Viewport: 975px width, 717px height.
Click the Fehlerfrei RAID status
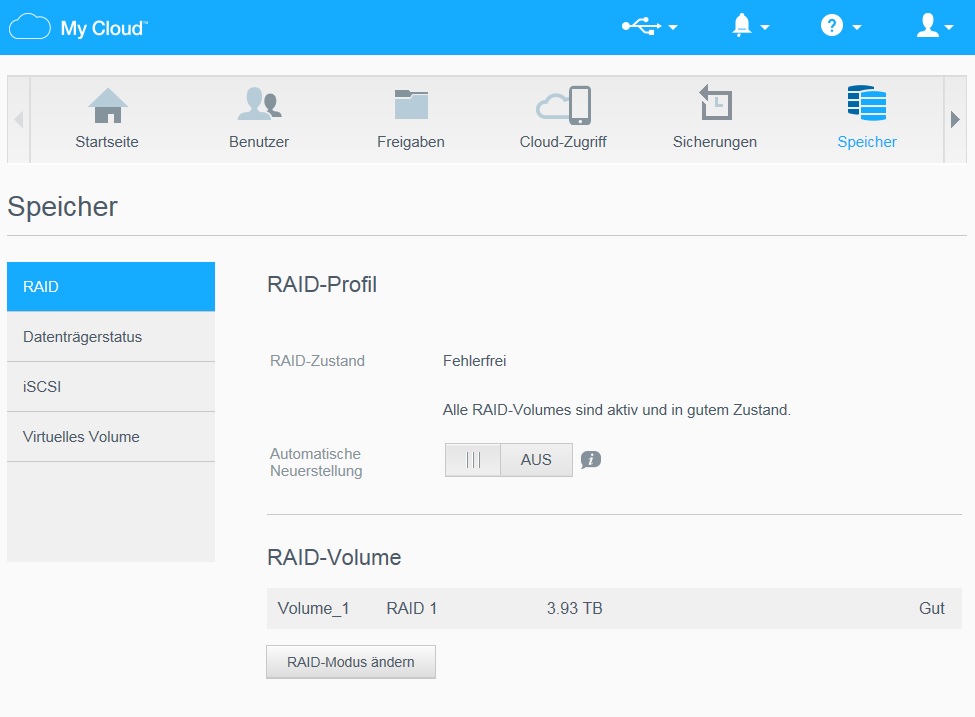(x=474, y=361)
